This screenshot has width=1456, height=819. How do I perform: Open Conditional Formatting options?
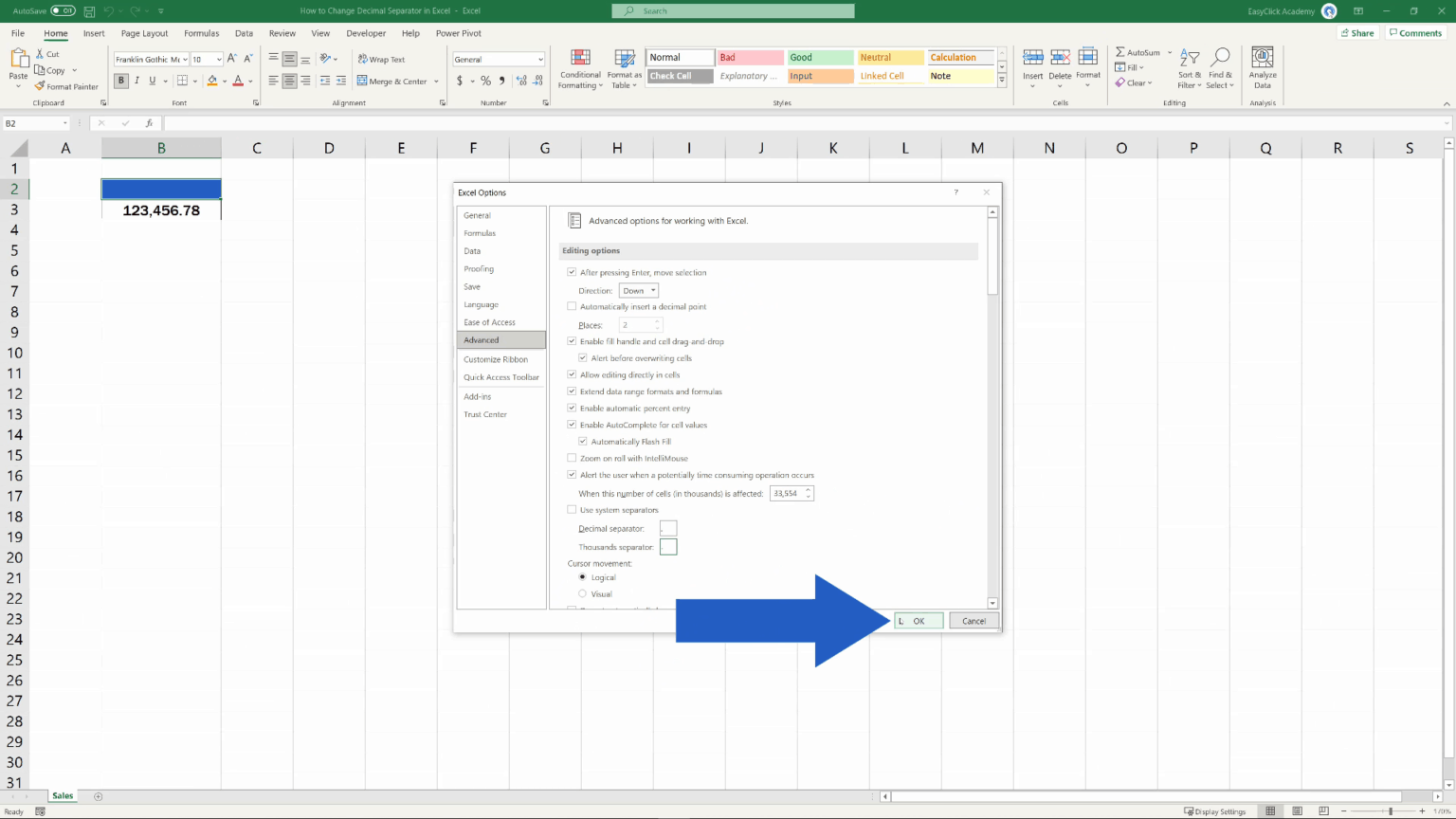point(580,69)
